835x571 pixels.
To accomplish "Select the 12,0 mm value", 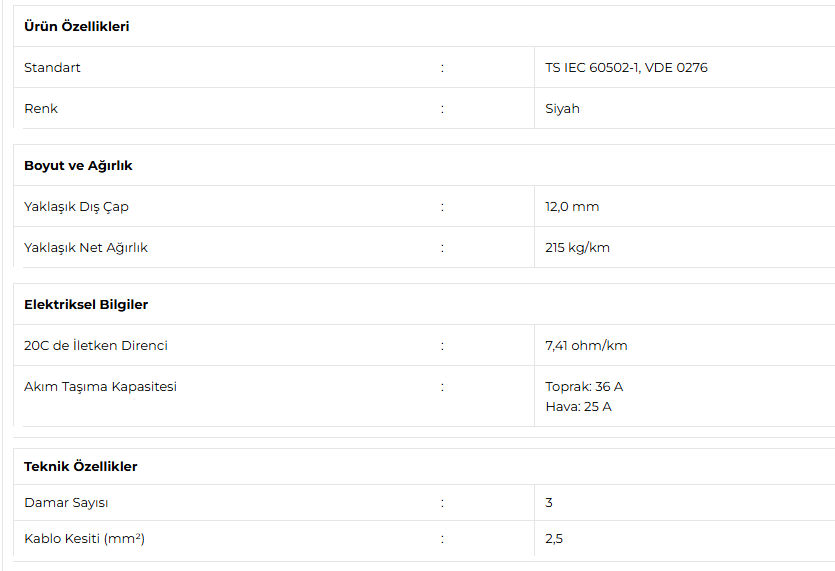I will (x=572, y=207).
